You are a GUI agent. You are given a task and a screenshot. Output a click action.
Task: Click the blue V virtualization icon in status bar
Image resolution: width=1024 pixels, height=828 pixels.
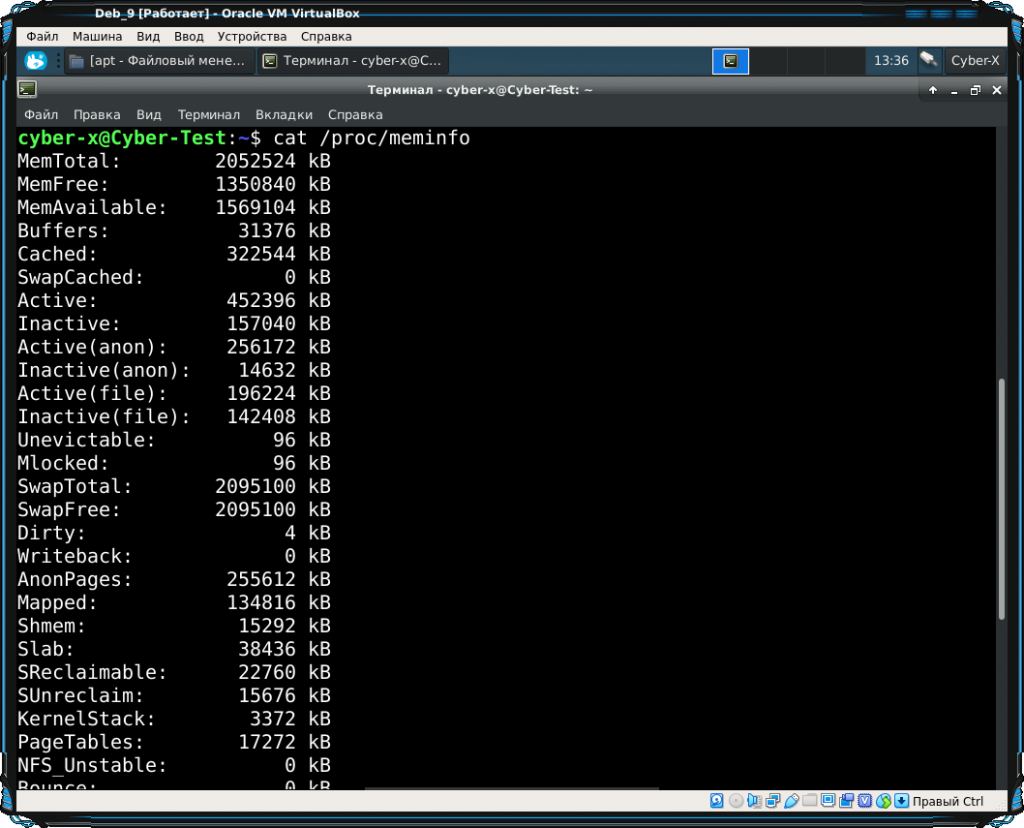pyautogui.click(x=865, y=801)
